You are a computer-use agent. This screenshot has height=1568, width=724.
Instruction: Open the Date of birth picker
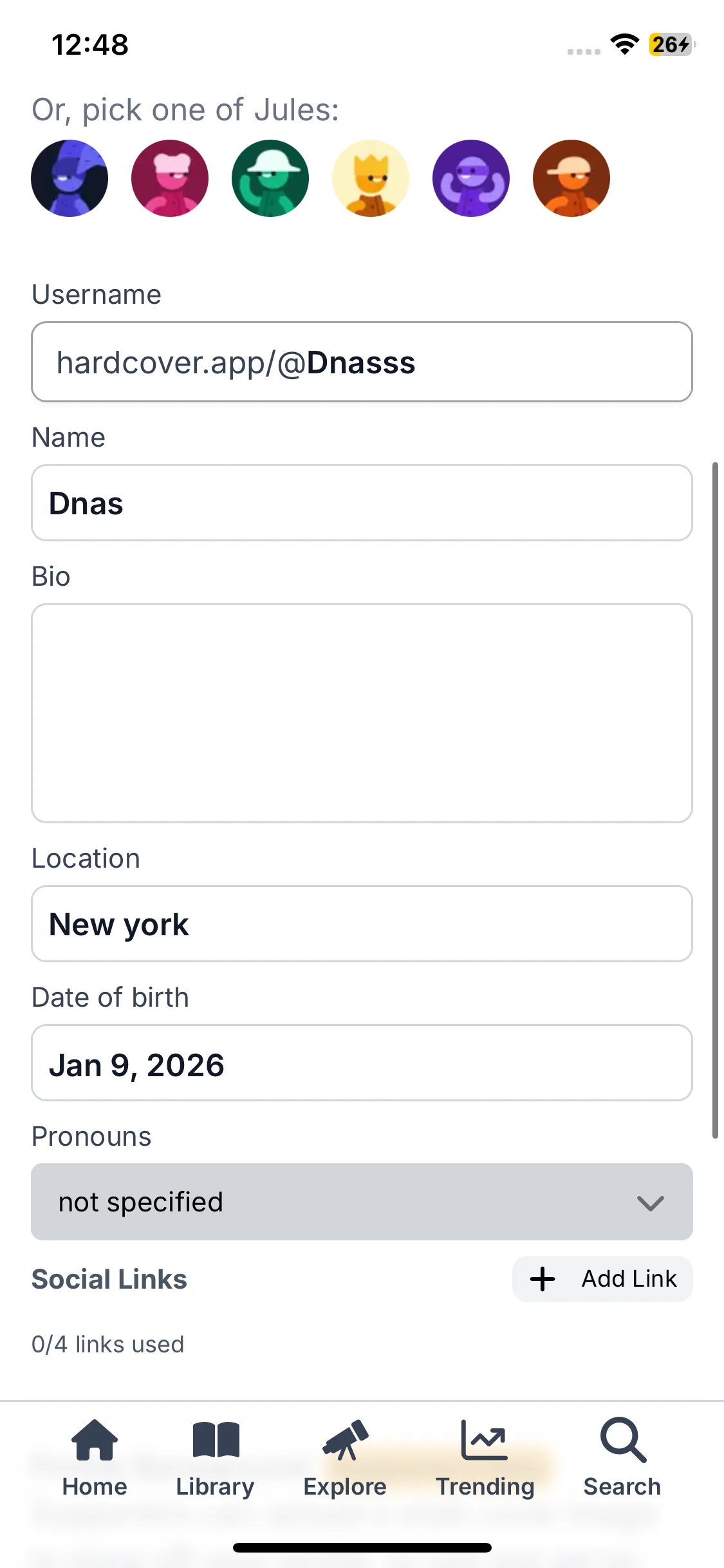(x=362, y=1063)
